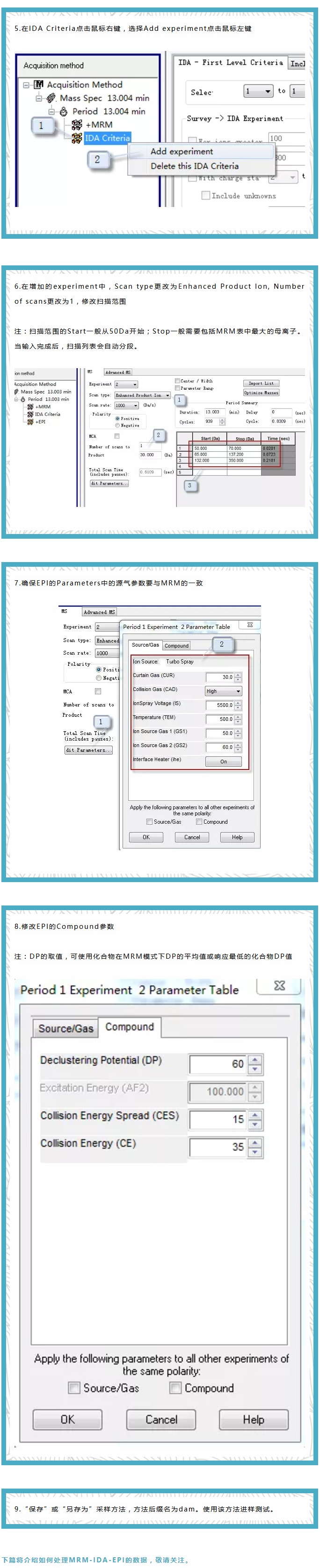
Task: Click Help in step 7 dialog
Action: 237,837
